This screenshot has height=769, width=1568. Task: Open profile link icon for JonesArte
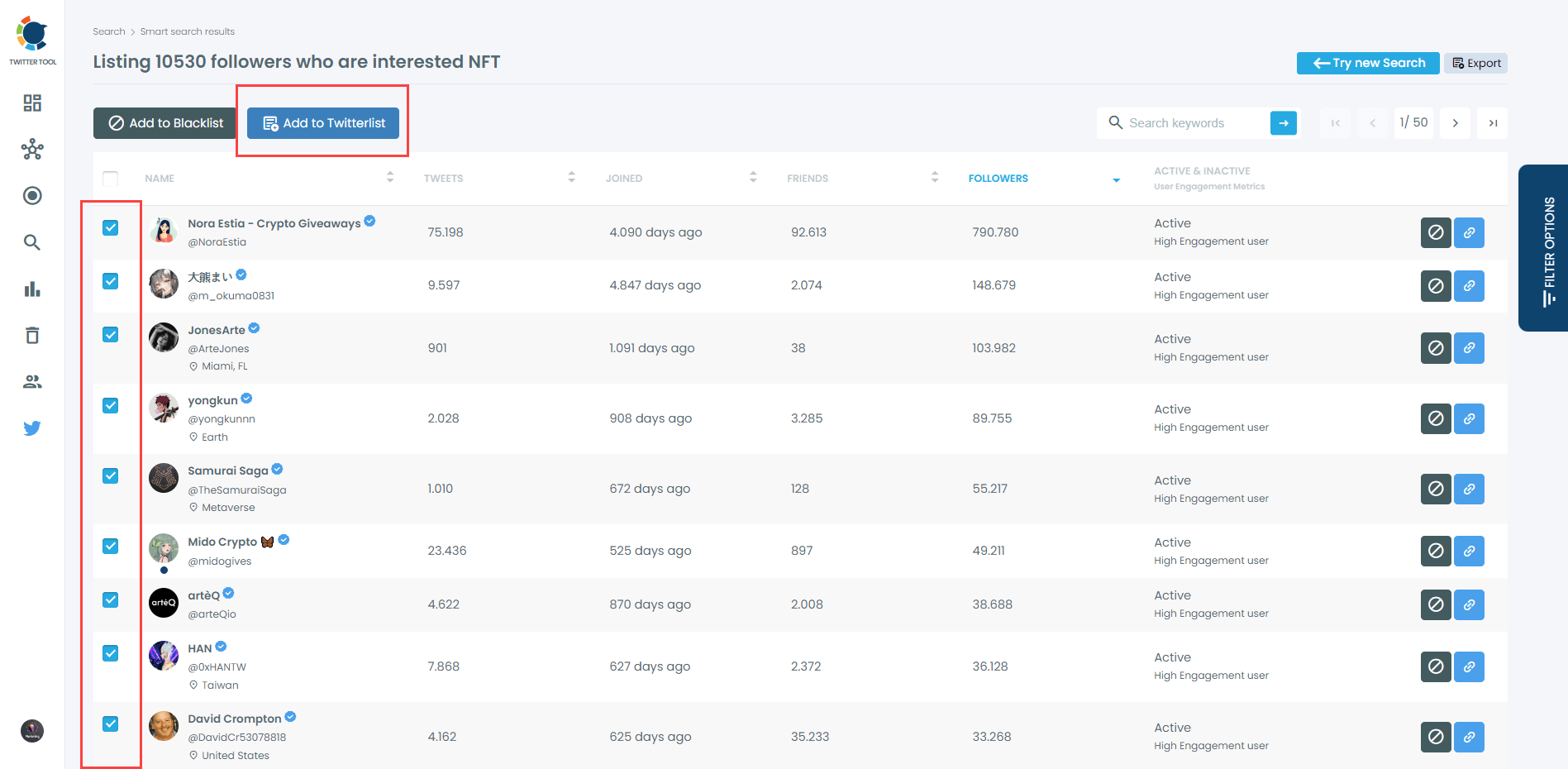(1469, 348)
